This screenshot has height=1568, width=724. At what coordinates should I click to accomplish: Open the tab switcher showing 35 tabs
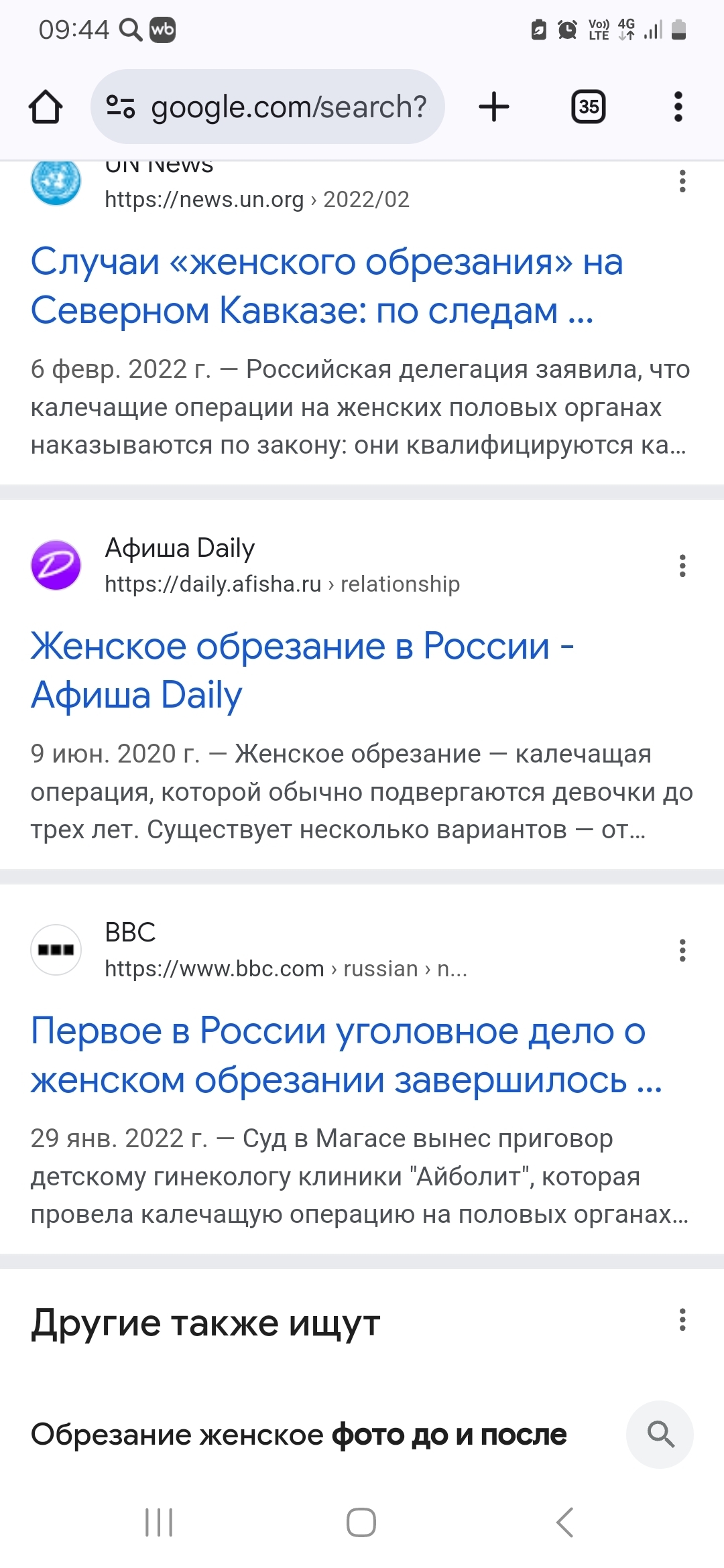[588, 107]
